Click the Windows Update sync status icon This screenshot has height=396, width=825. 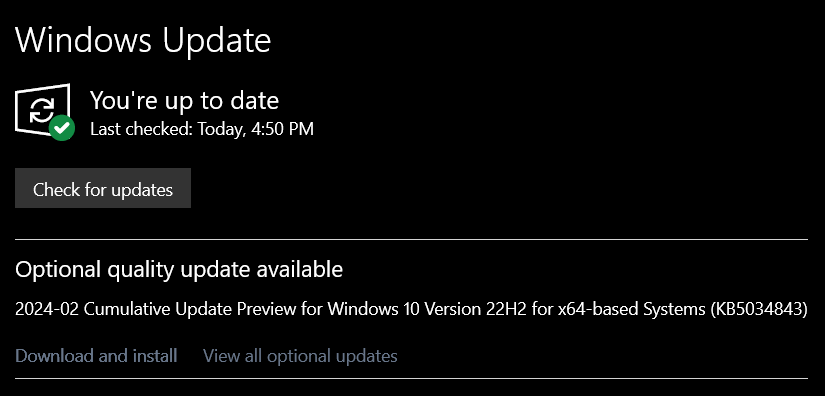click(45, 112)
